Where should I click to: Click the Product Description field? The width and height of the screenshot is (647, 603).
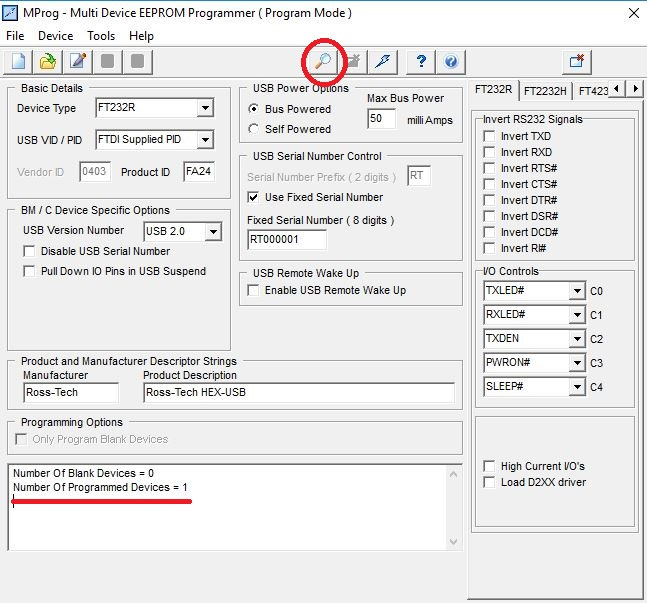(x=299, y=393)
